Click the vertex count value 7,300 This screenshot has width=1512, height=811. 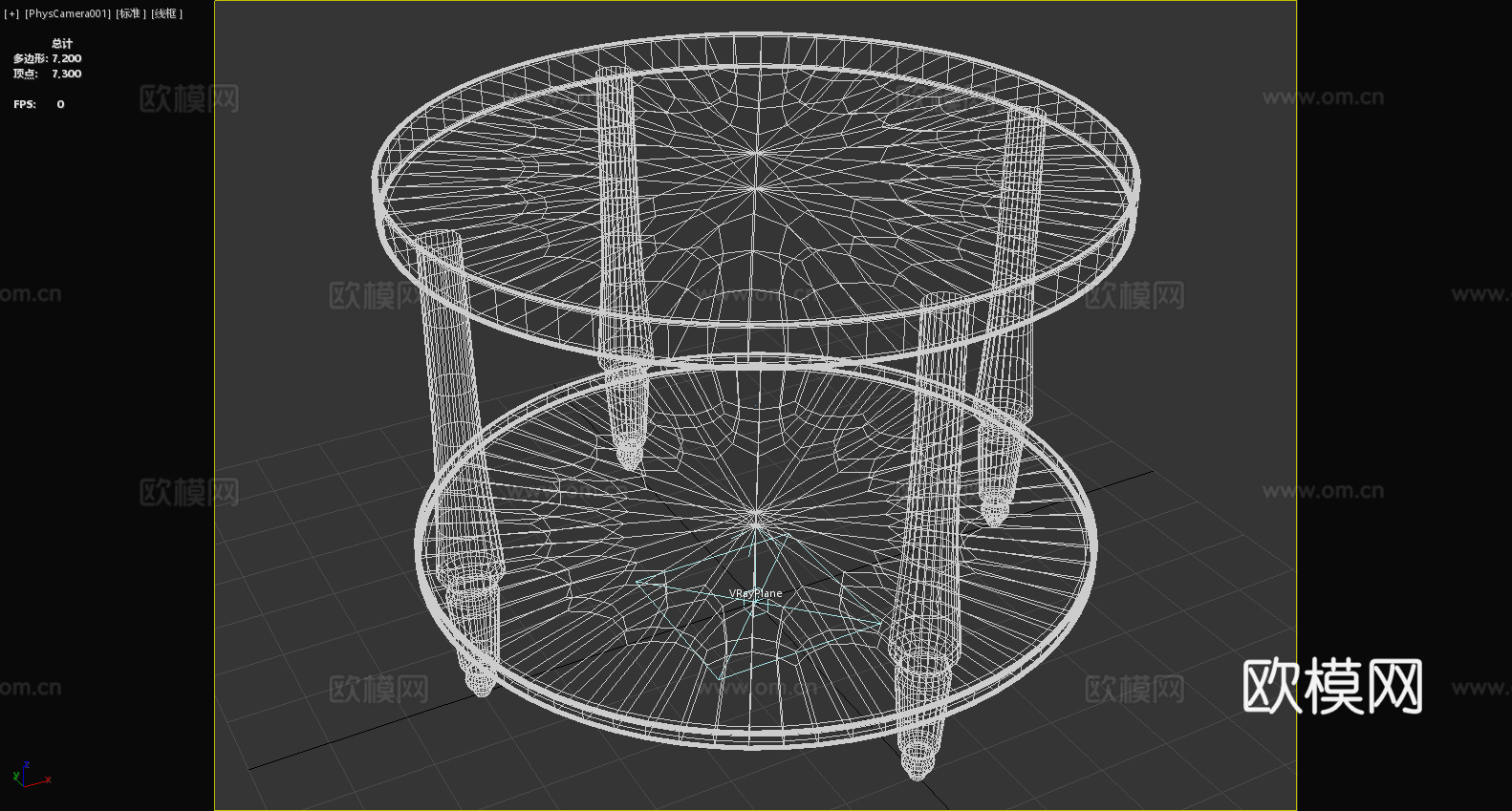click(x=67, y=74)
